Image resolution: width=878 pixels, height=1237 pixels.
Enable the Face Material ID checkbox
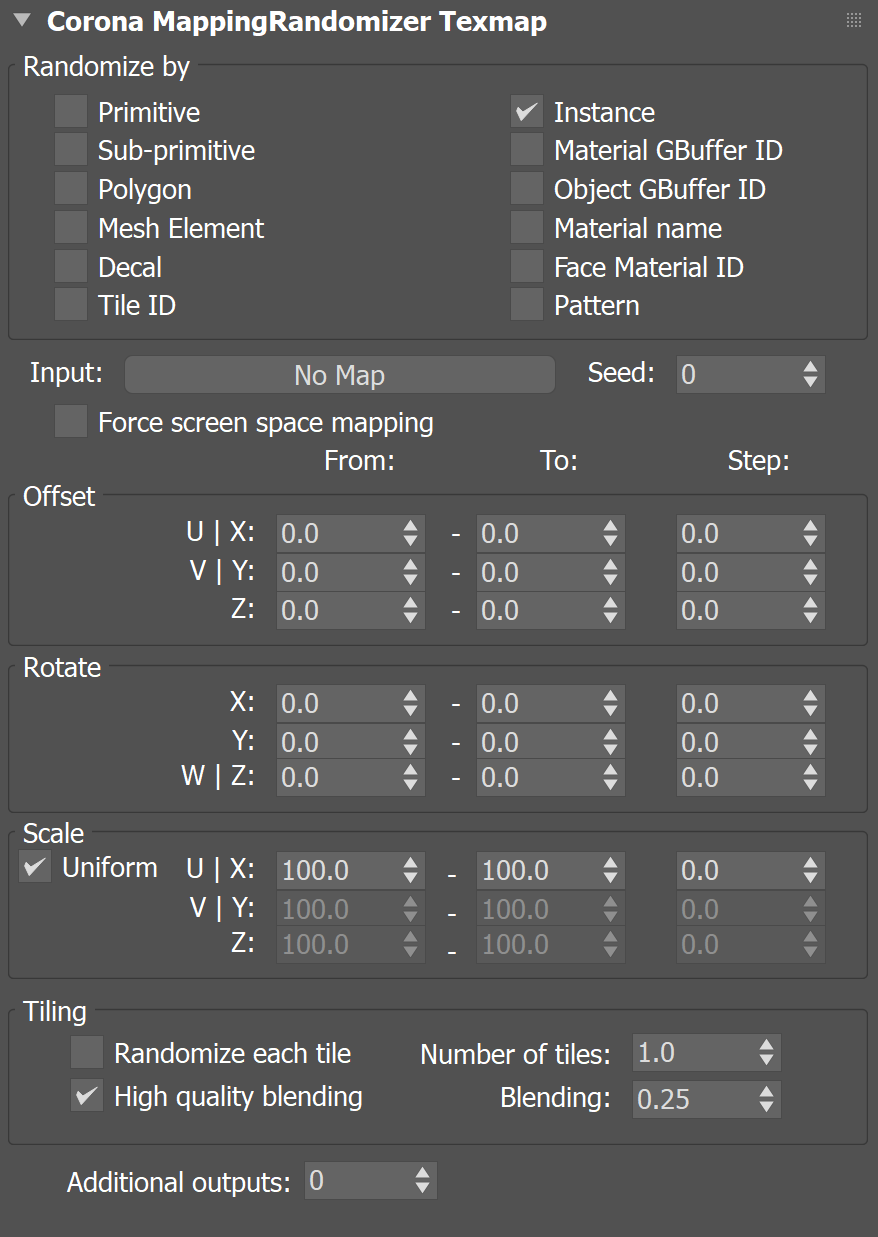(527, 266)
